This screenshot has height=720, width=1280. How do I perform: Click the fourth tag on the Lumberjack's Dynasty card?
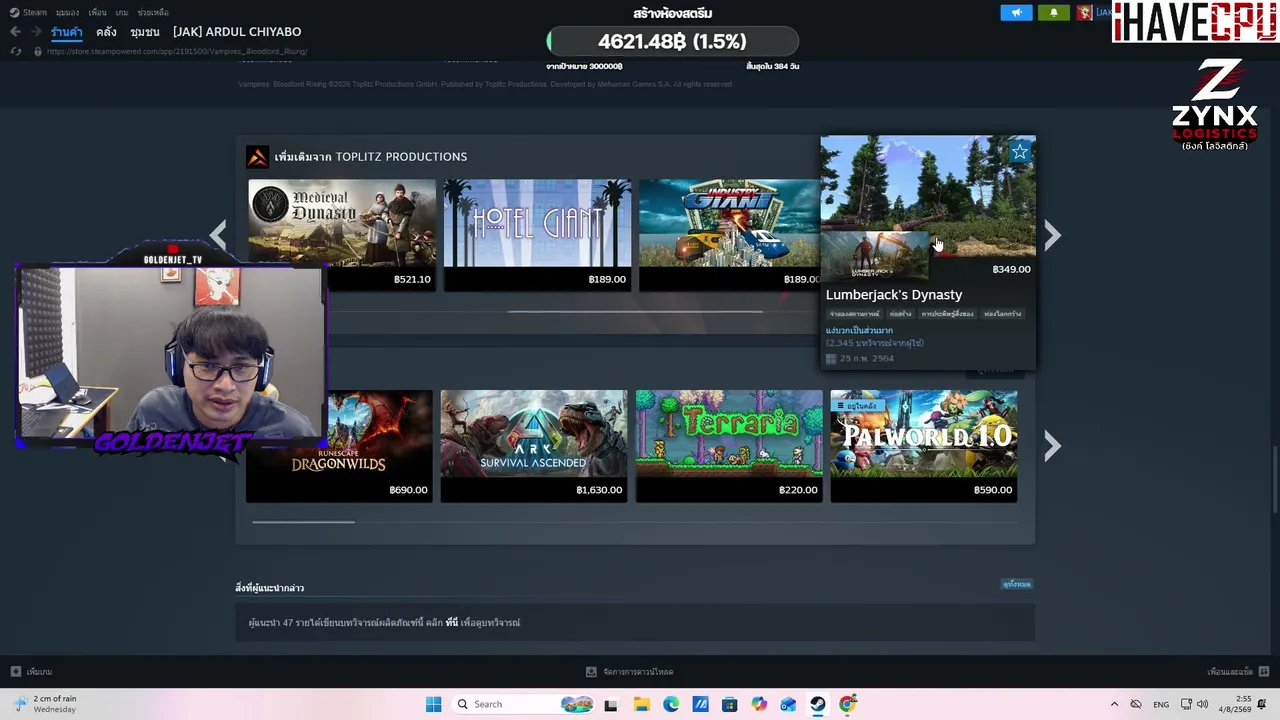click(1003, 314)
